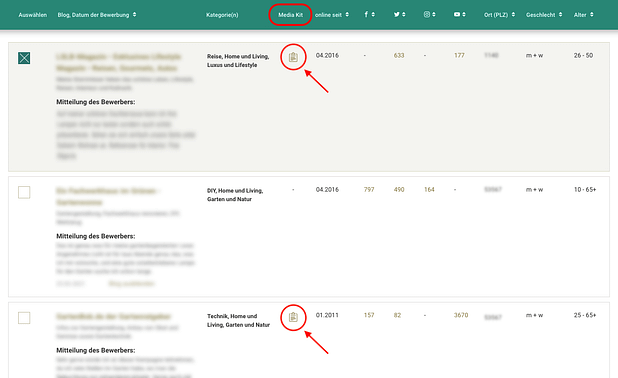This screenshot has height=378, width=618.
Task: Click the Instagram column header icon
Action: coord(427,14)
